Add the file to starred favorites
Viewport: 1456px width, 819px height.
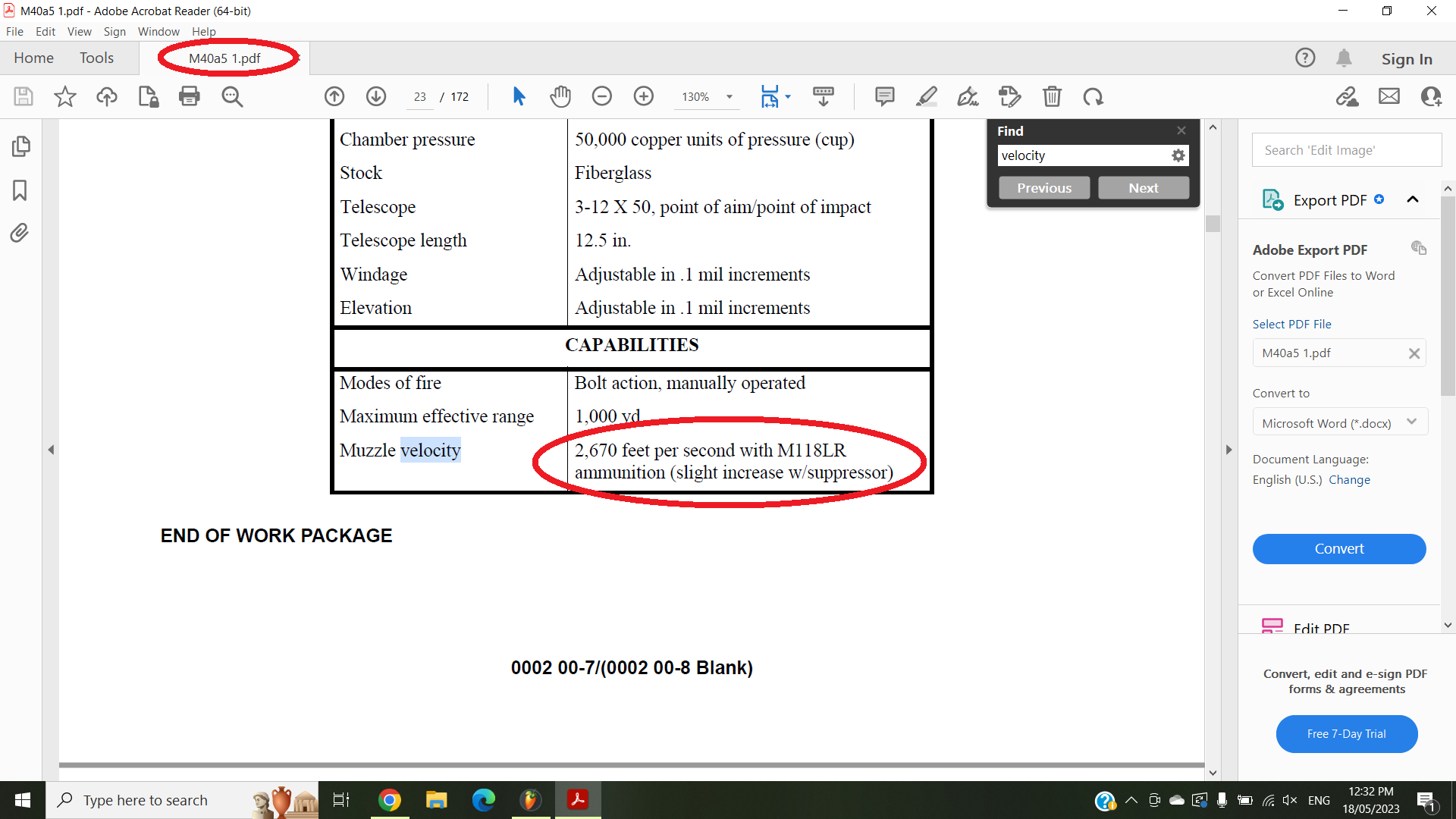[65, 96]
